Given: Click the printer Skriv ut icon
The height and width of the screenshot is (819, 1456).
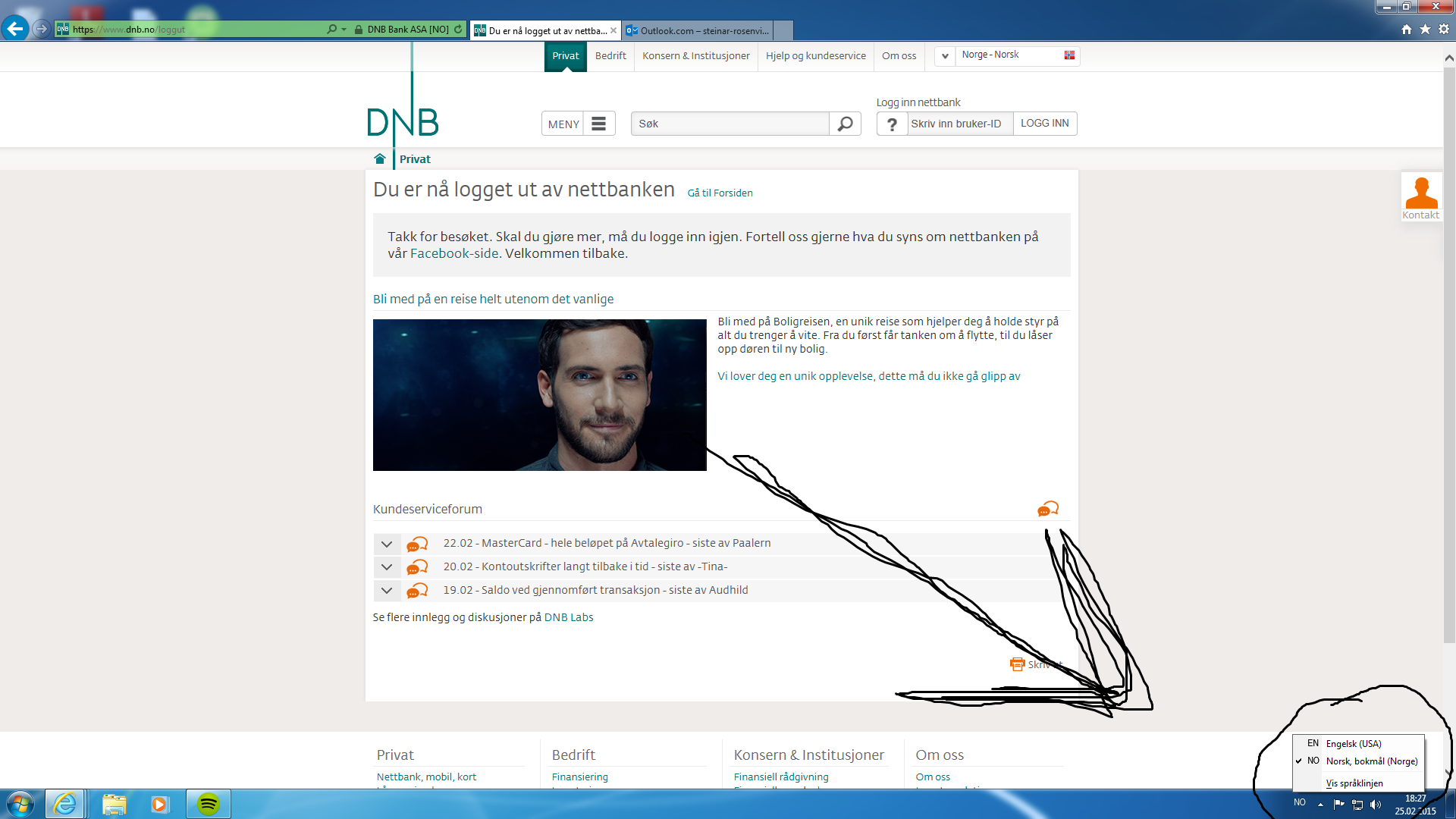Looking at the screenshot, I should [1017, 664].
